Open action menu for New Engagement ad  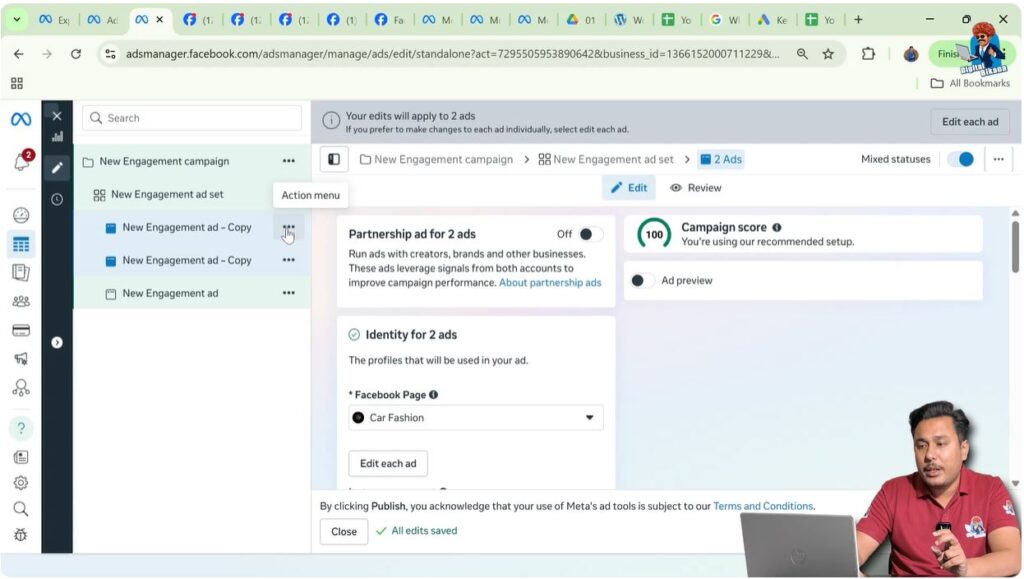pos(289,293)
